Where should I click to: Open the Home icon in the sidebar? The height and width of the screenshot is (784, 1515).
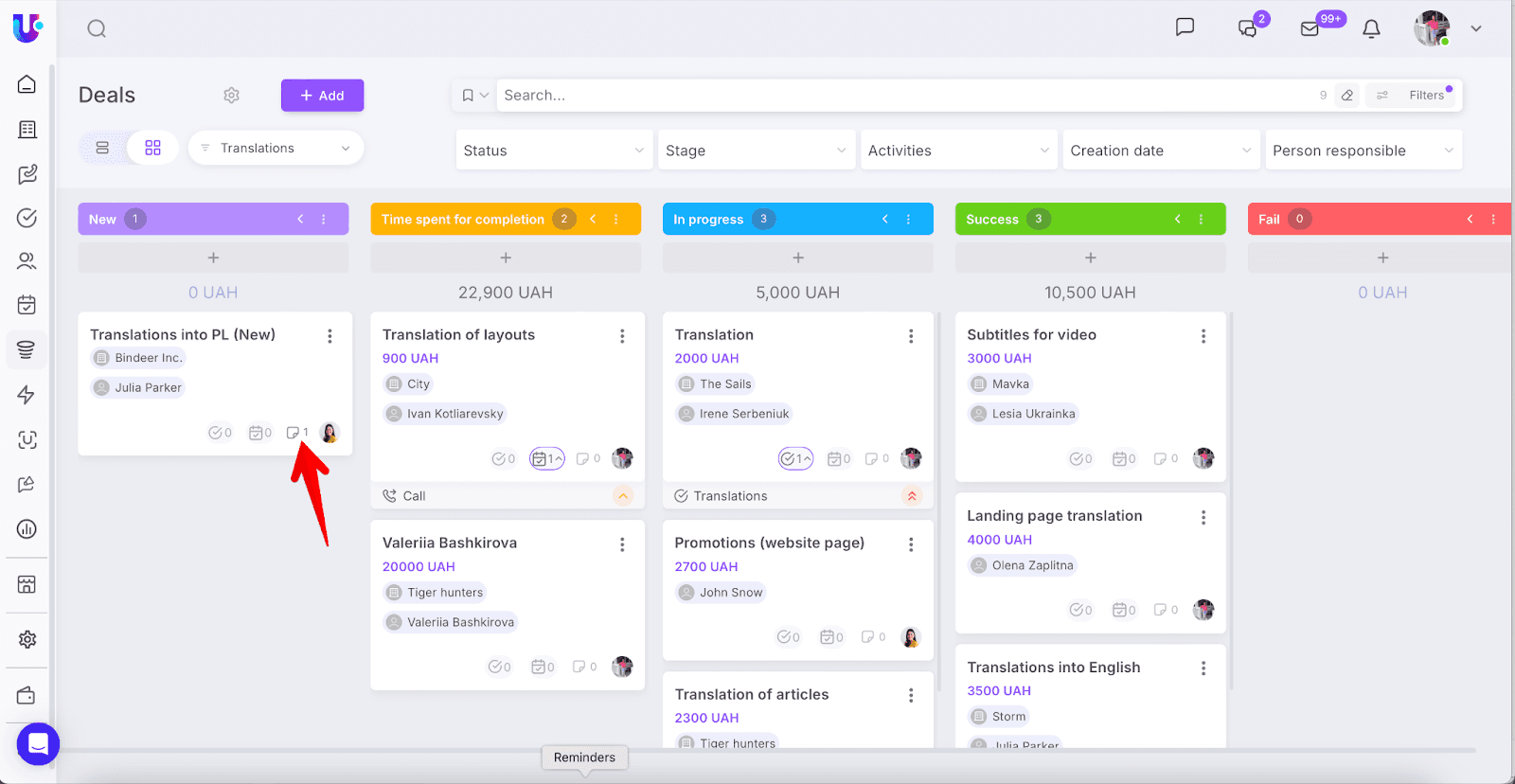27,84
